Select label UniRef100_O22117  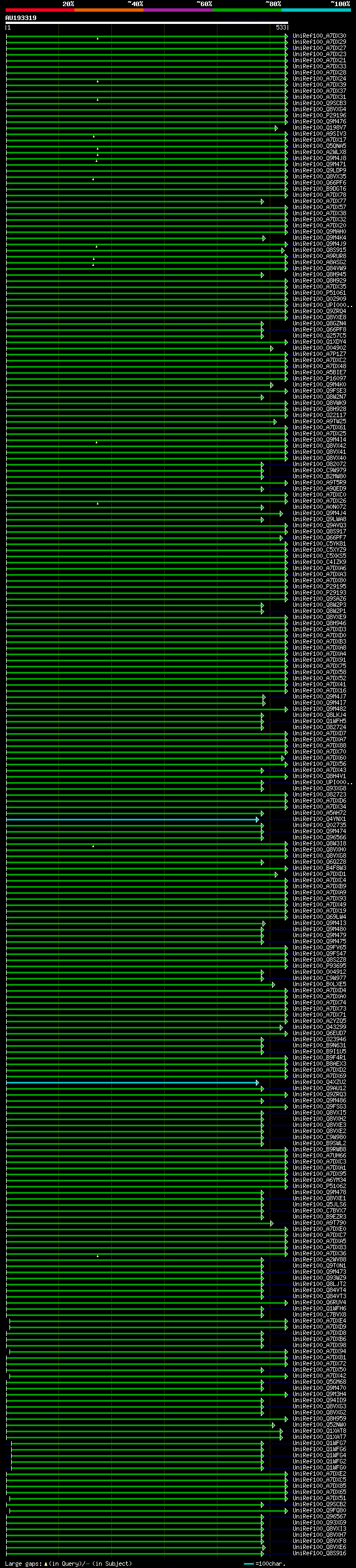tap(319, 415)
